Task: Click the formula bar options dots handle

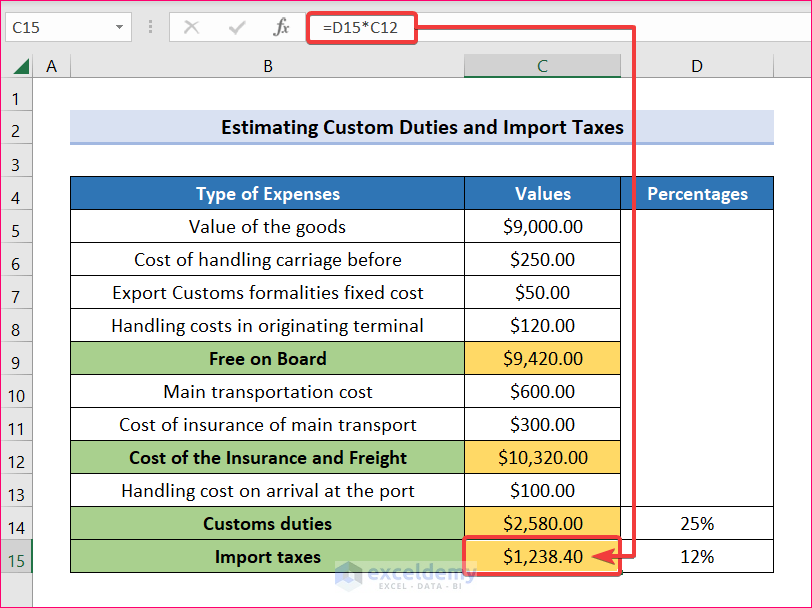Action: 150,28
